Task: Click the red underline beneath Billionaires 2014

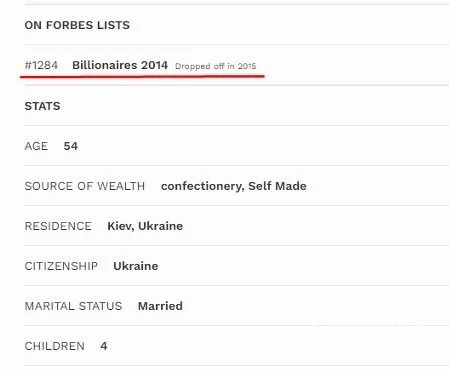Action: coord(142,76)
